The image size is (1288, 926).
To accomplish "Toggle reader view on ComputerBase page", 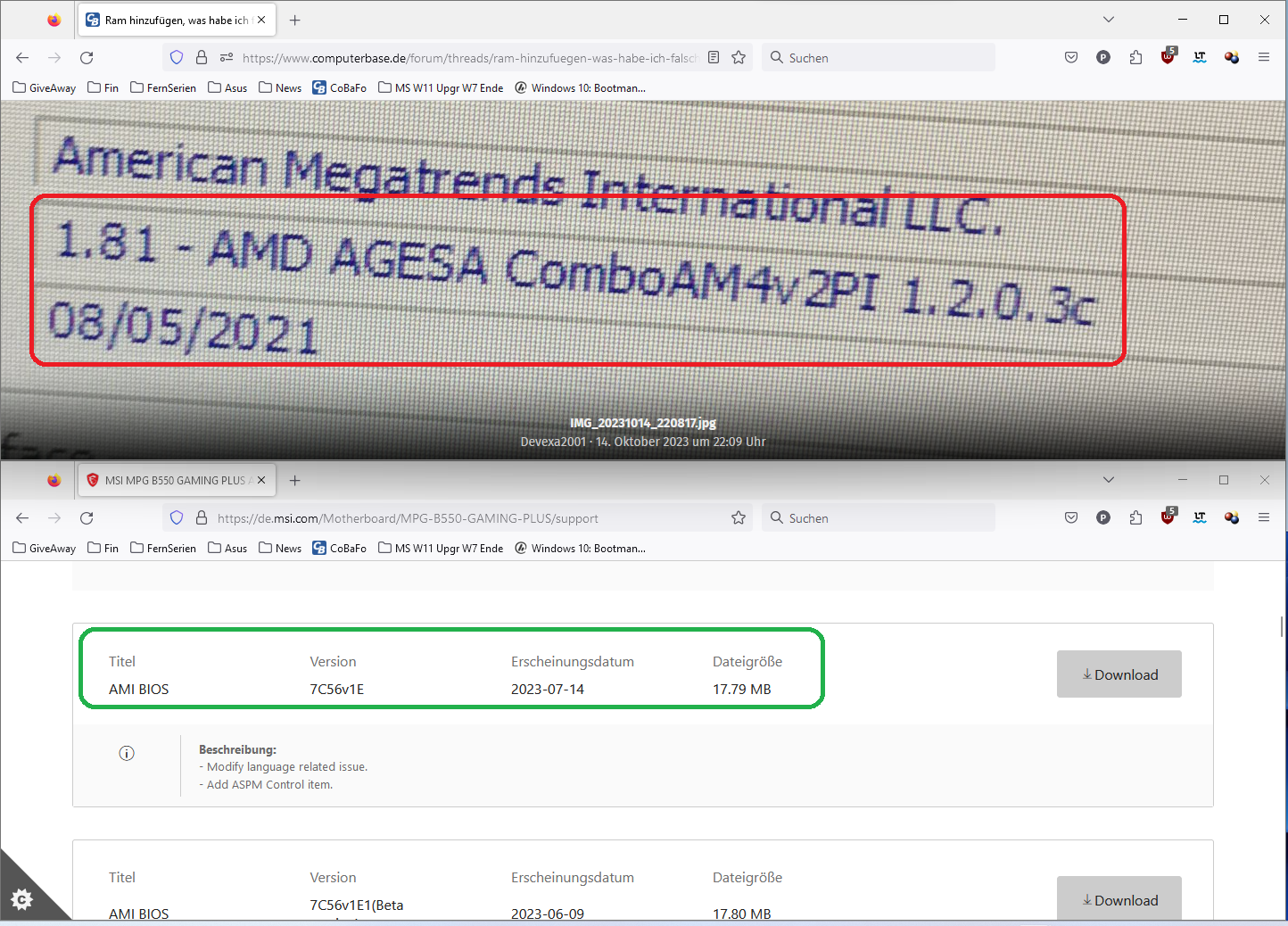I will (x=714, y=58).
